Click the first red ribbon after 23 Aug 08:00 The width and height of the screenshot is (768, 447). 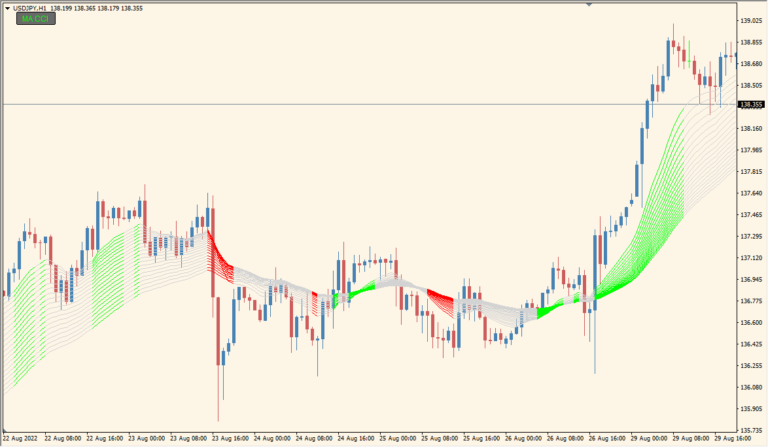pos(218,260)
